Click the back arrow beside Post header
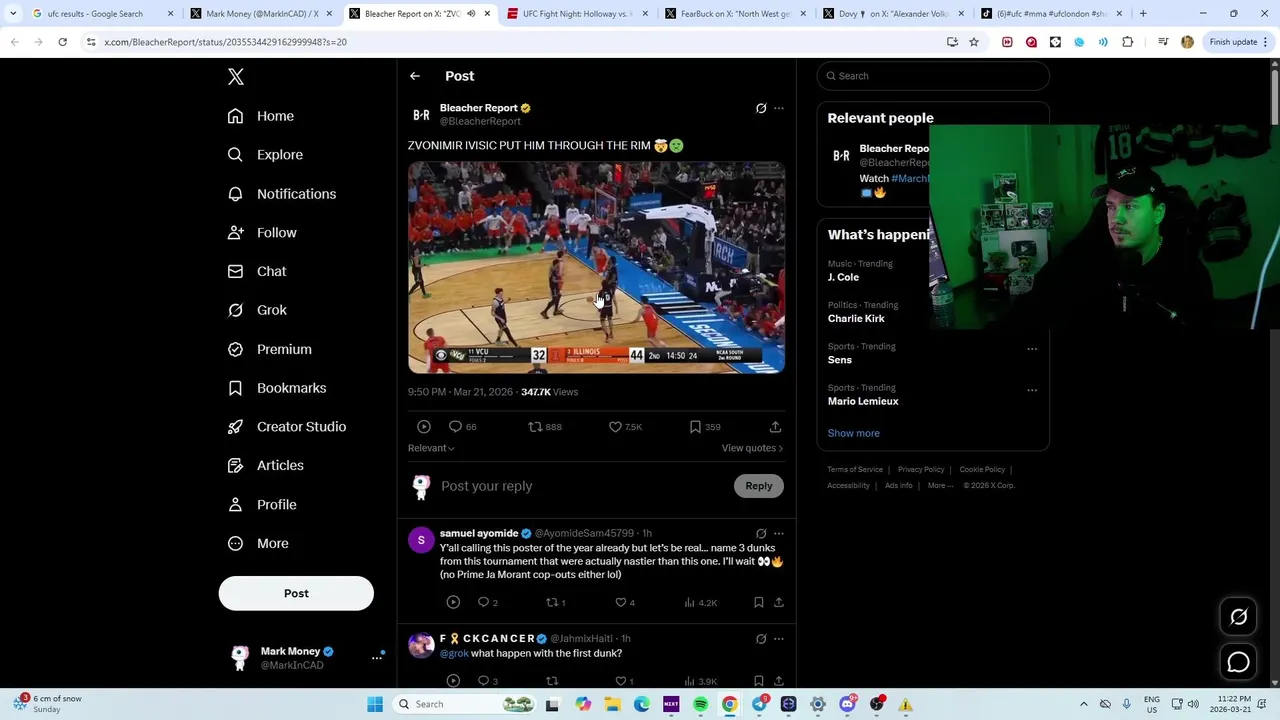1280x720 pixels. (x=415, y=76)
